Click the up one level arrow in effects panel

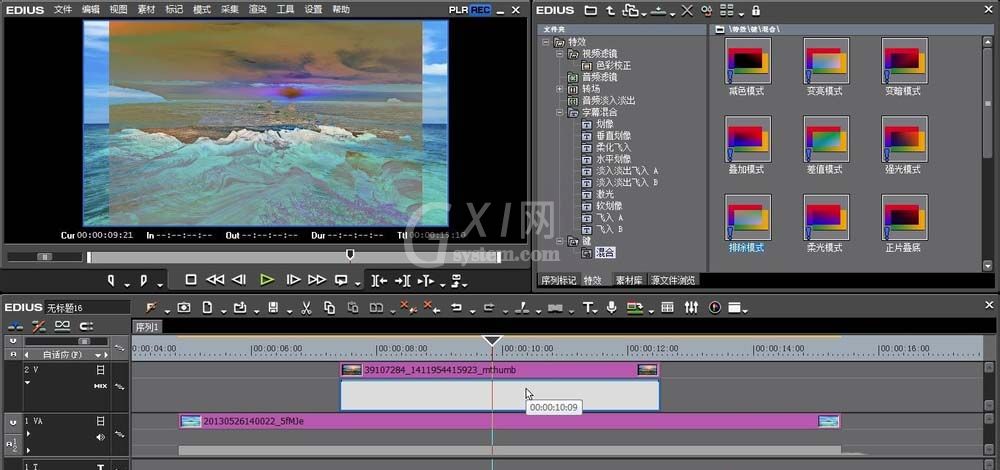pyautogui.click(x=610, y=11)
